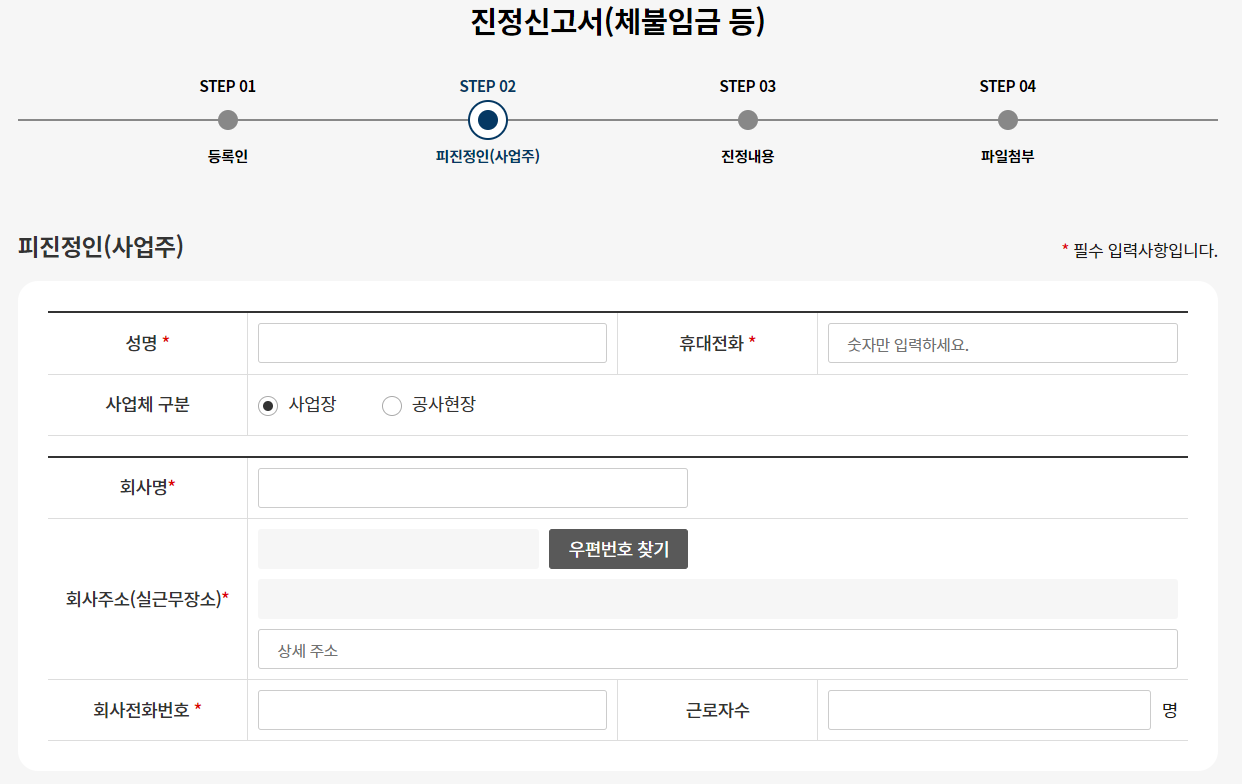The image size is (1242, 784).
Task: Toggle the 사업체 구분 option to 공사현장
Action: 392,405
